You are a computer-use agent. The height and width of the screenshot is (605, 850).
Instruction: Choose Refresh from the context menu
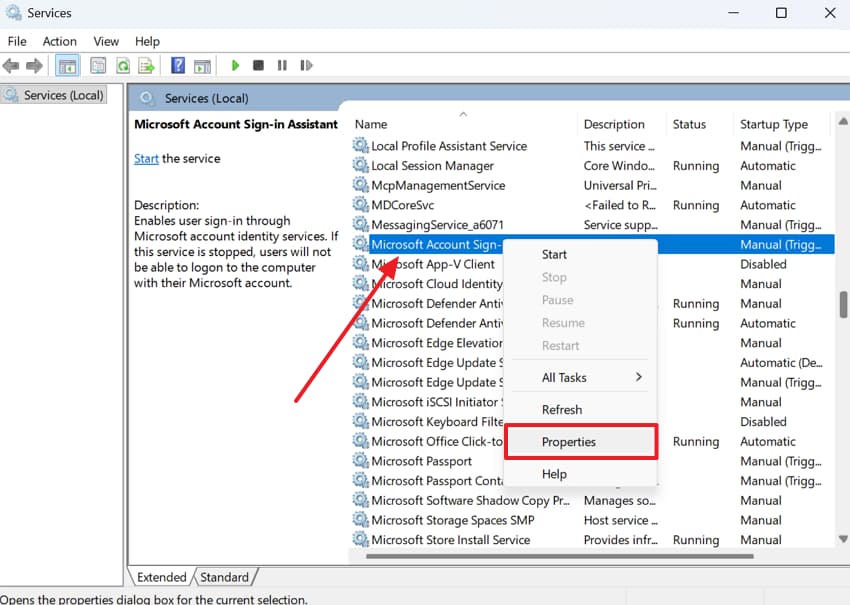(561, 409)
